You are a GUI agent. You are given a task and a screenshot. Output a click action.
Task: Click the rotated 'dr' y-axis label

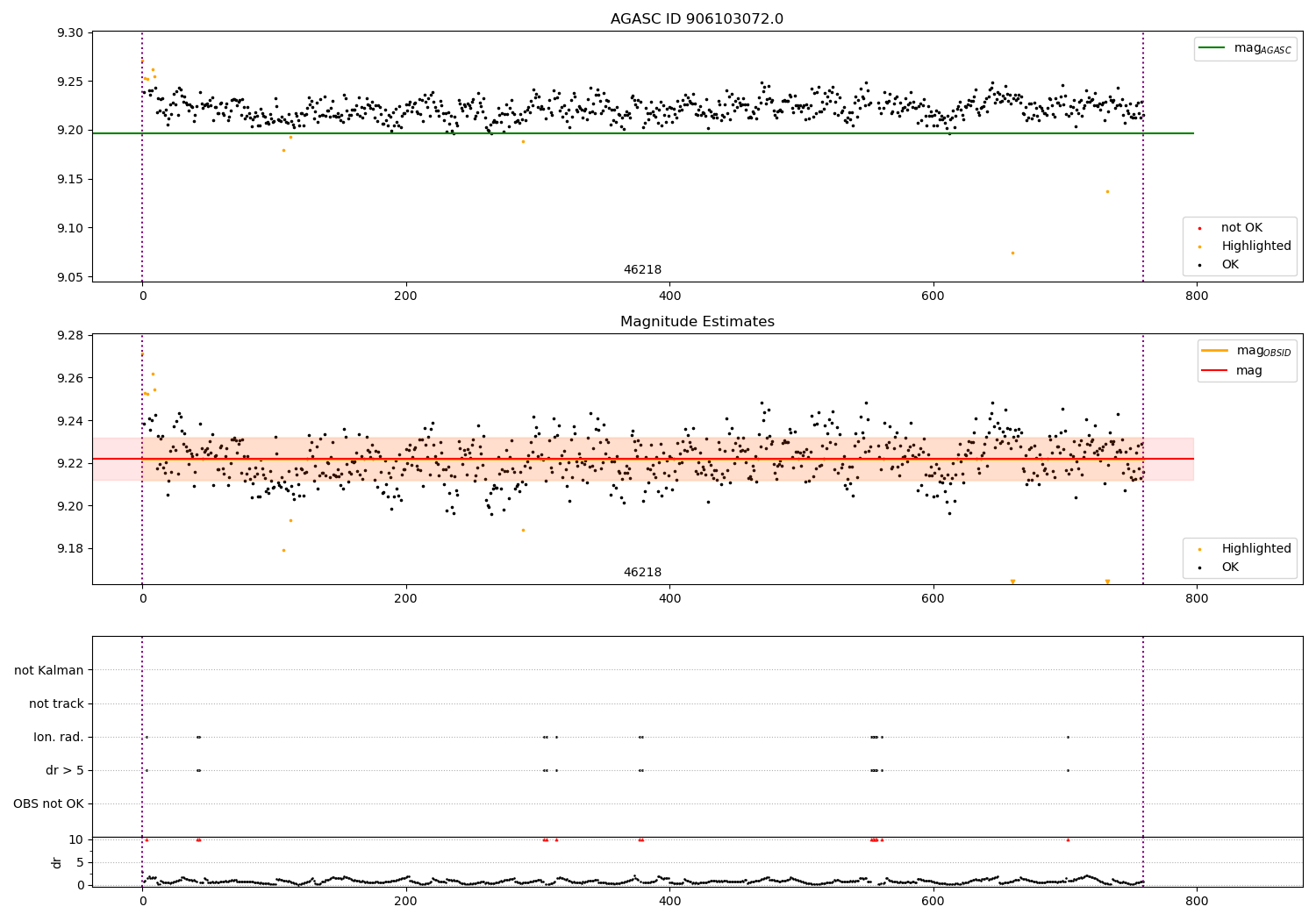coord(57,862)
